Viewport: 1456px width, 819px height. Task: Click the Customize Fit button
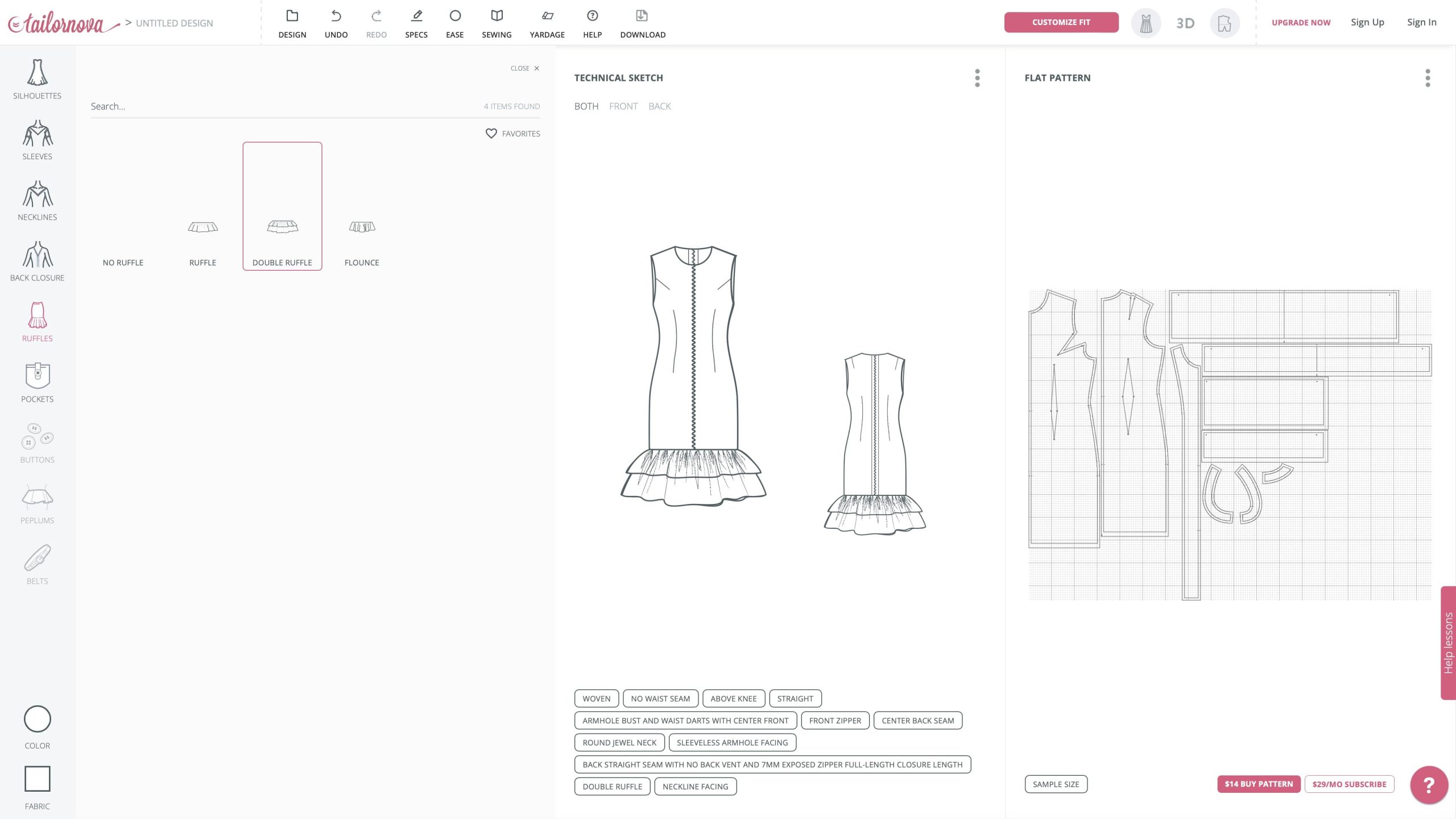pyautogui.click(x=1061, y=22)
